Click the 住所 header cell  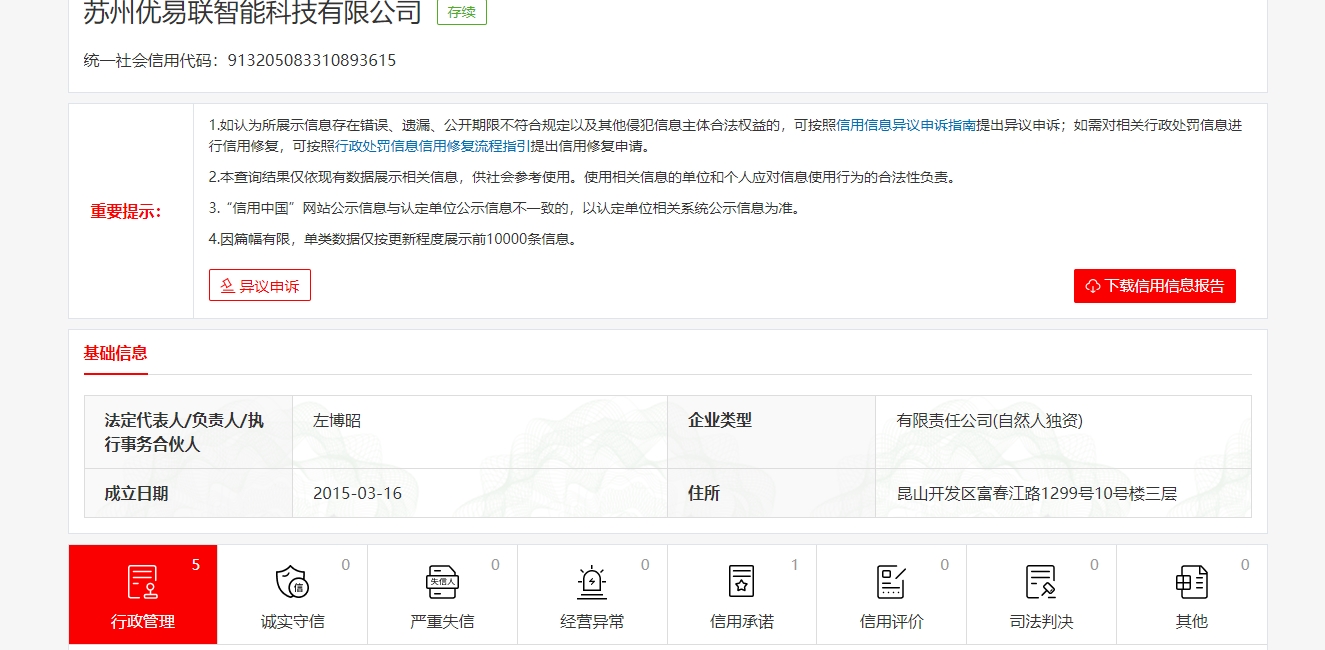tap(771, 493)
